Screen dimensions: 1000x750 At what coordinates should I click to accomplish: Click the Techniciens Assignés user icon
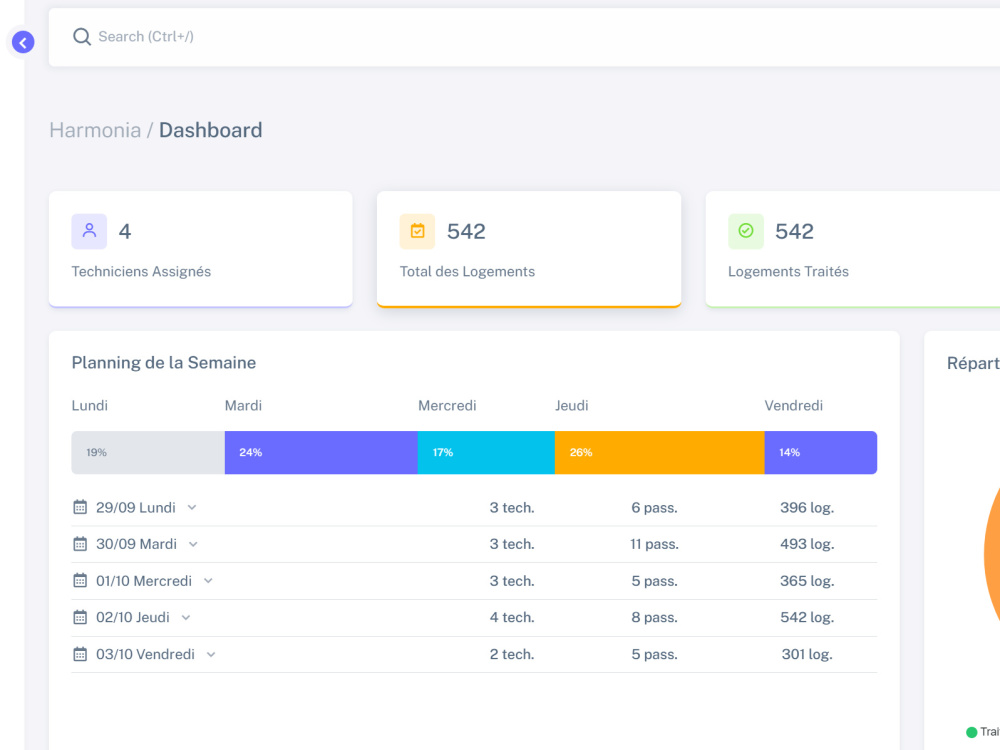(x=89, y=231)
